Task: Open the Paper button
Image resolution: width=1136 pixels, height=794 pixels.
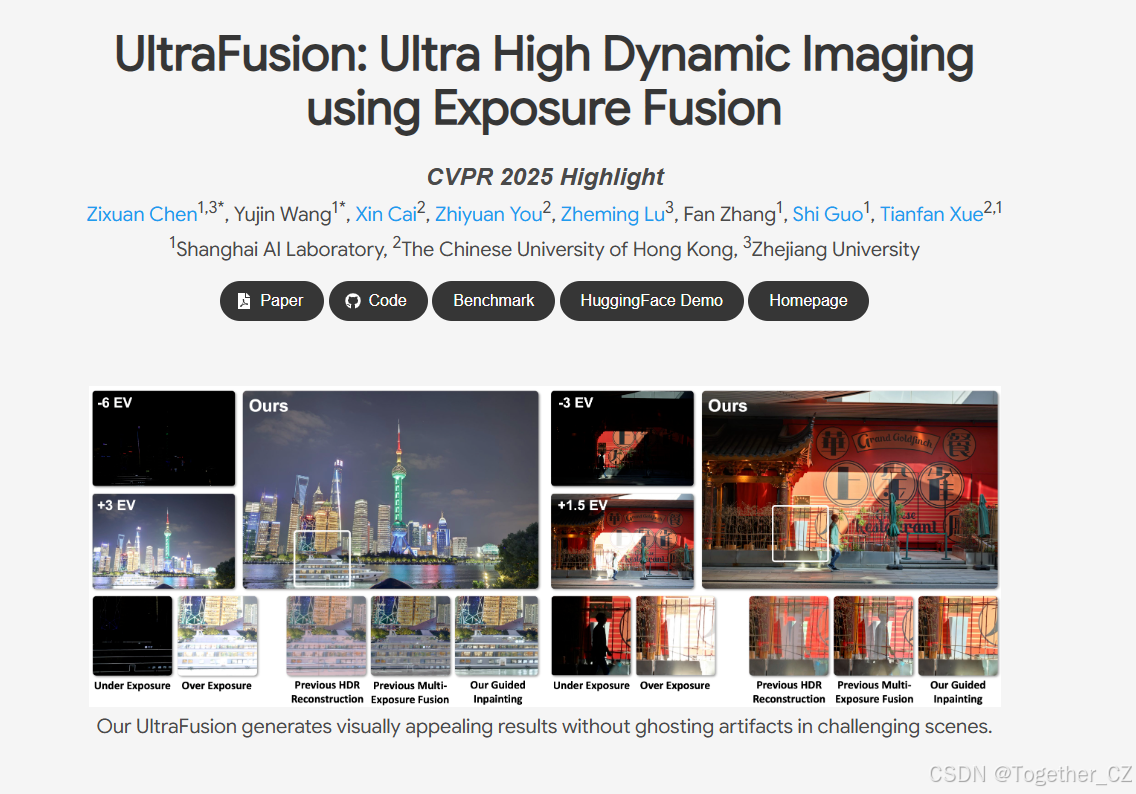Action: (271, 300)
